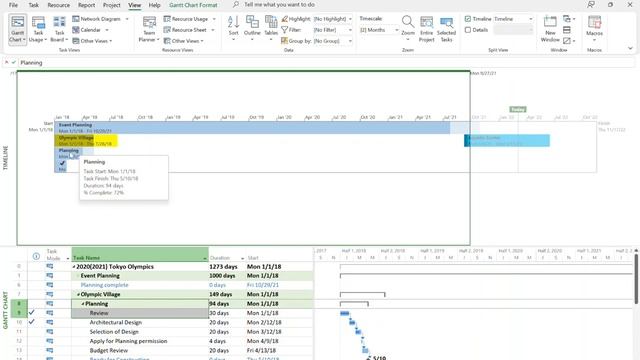Open the Help tab
Screen dimensions: 640x360
tap(154, 5)
